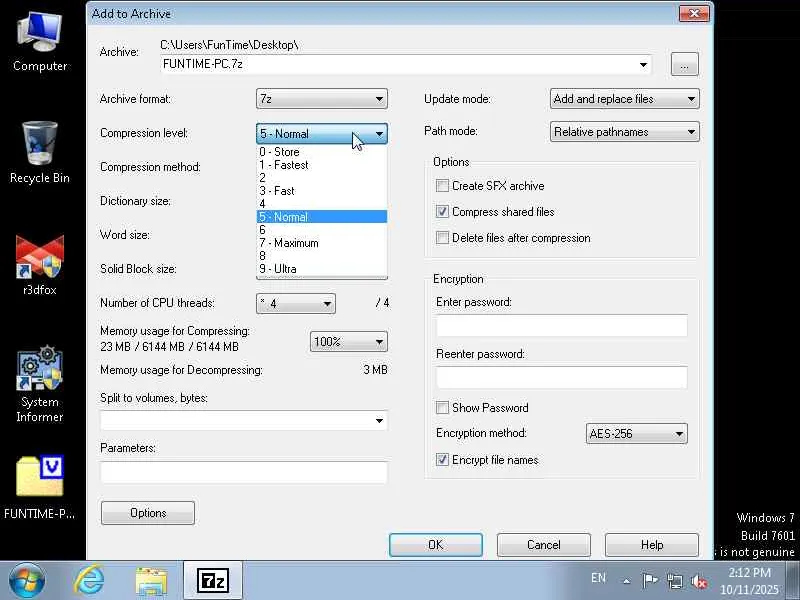Click the Cancel button
Viewport: 800px width, 600px height.
tap(544, 545)
